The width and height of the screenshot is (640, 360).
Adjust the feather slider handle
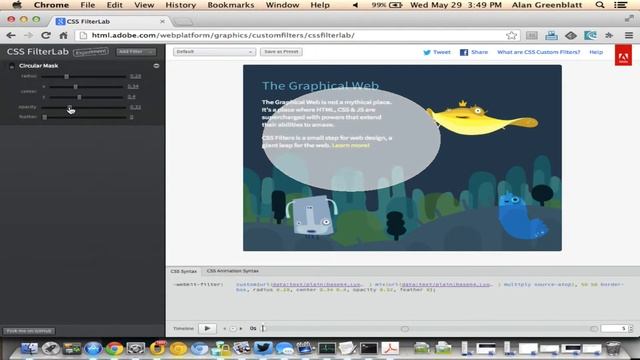click(44, 117)
